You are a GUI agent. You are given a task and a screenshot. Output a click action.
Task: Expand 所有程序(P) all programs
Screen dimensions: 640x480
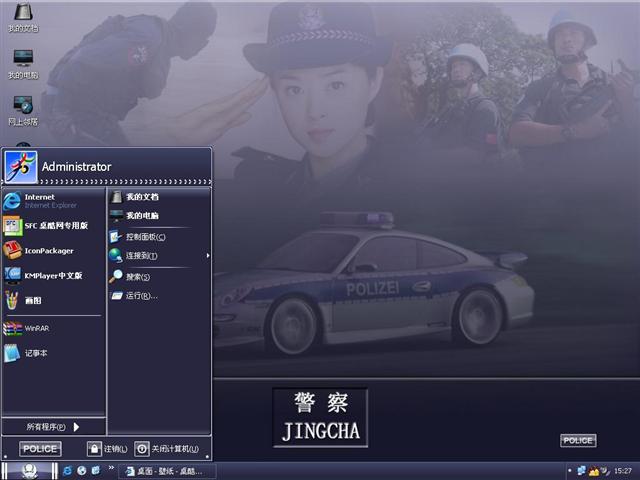pyautogui.click(x=53, y=427)
